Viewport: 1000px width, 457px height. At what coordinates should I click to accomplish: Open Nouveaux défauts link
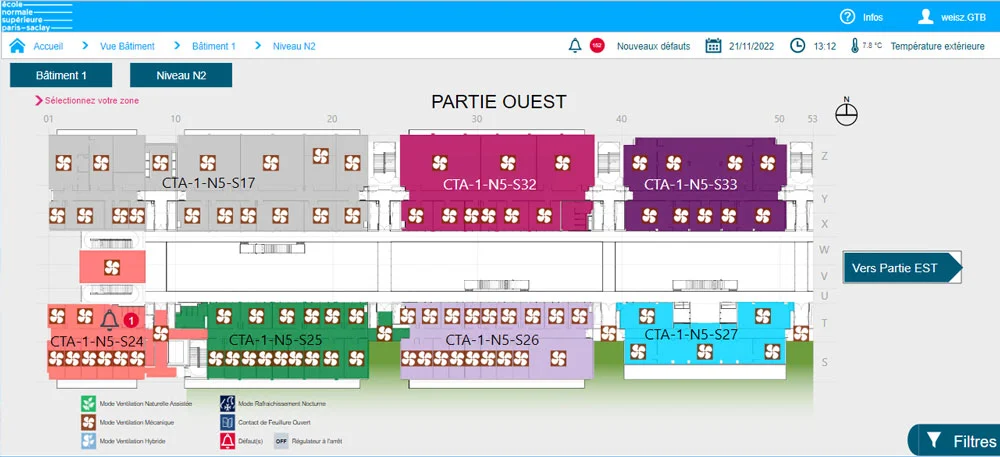click(653, 46)
